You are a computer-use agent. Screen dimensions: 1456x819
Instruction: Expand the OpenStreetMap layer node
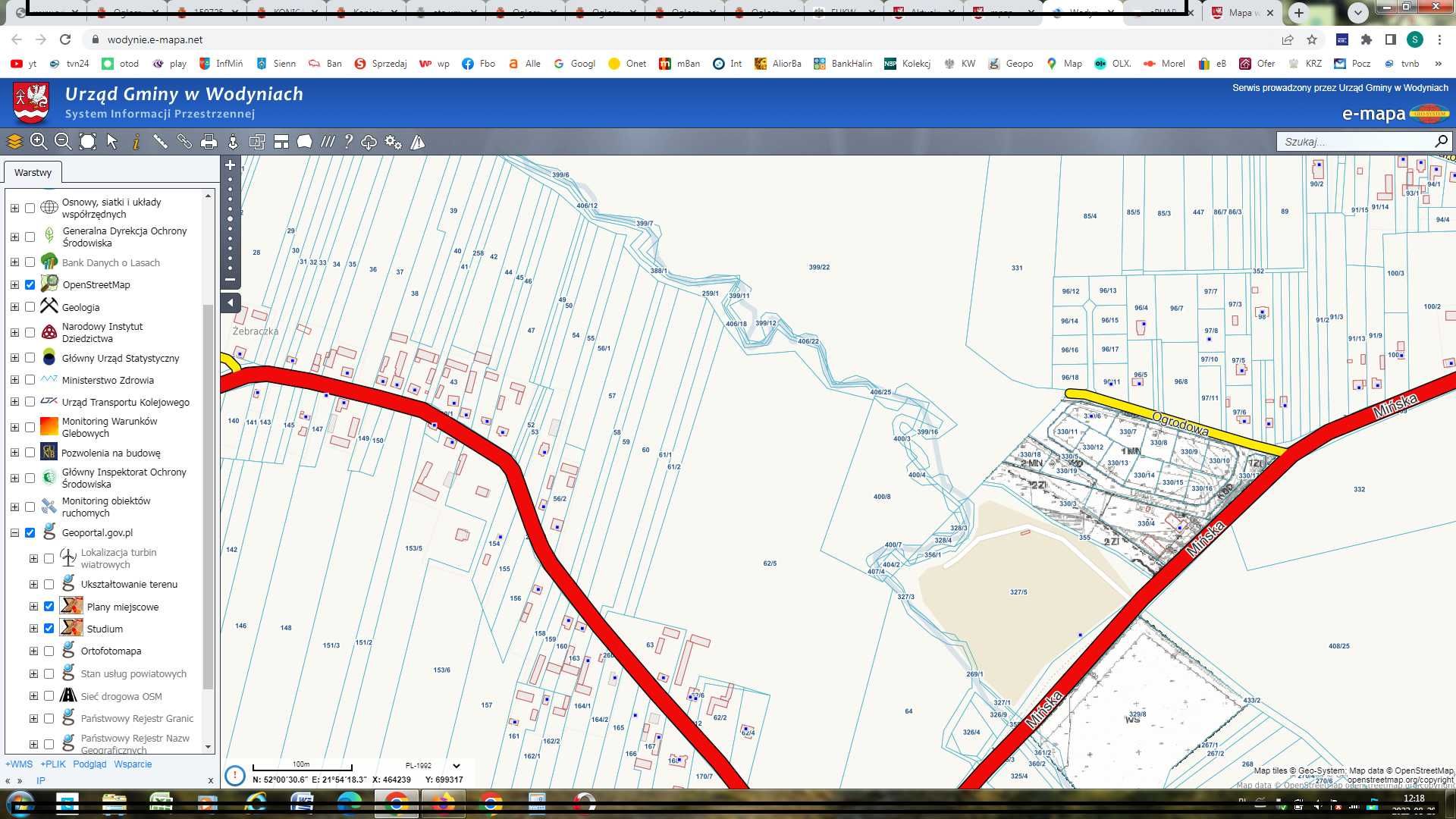pyautogui.click(x=14, y=285)
